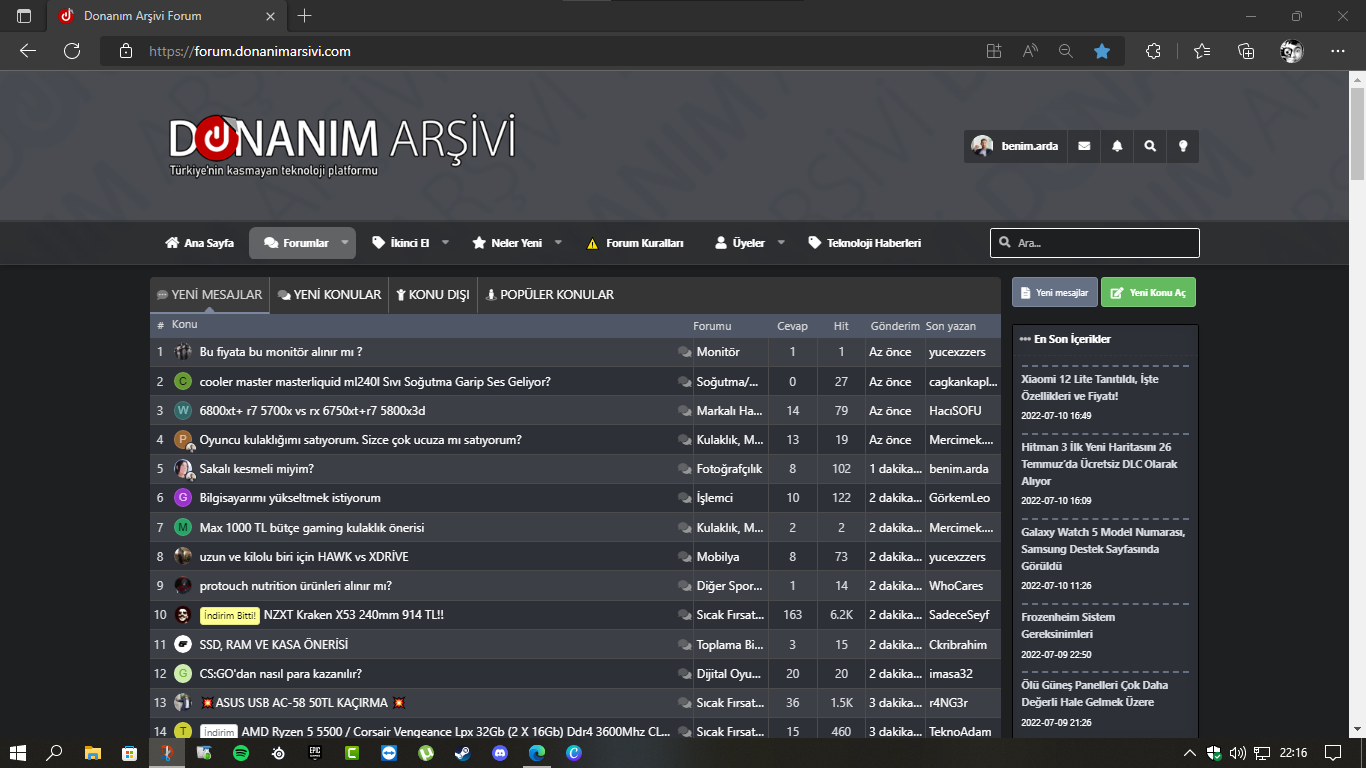Expand the Neler Yeni dropdown arrow
This screenshot has height=768, width=1366.
[558, 243]
